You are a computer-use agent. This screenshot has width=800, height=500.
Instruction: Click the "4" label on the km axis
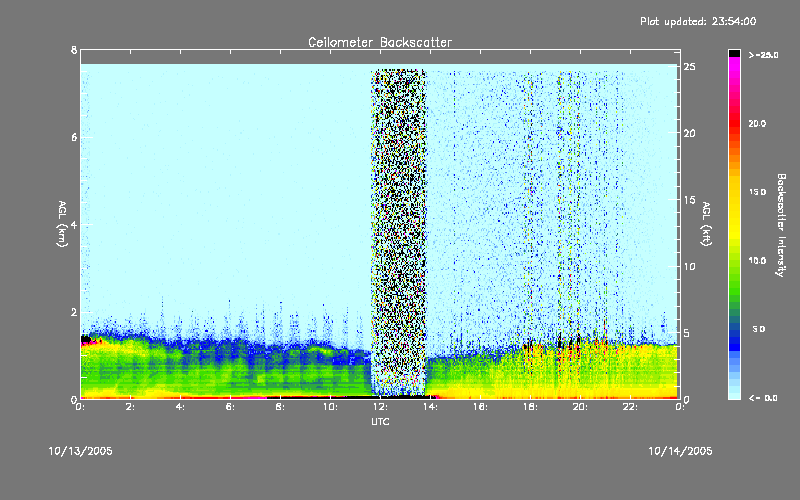coord(74,224)
